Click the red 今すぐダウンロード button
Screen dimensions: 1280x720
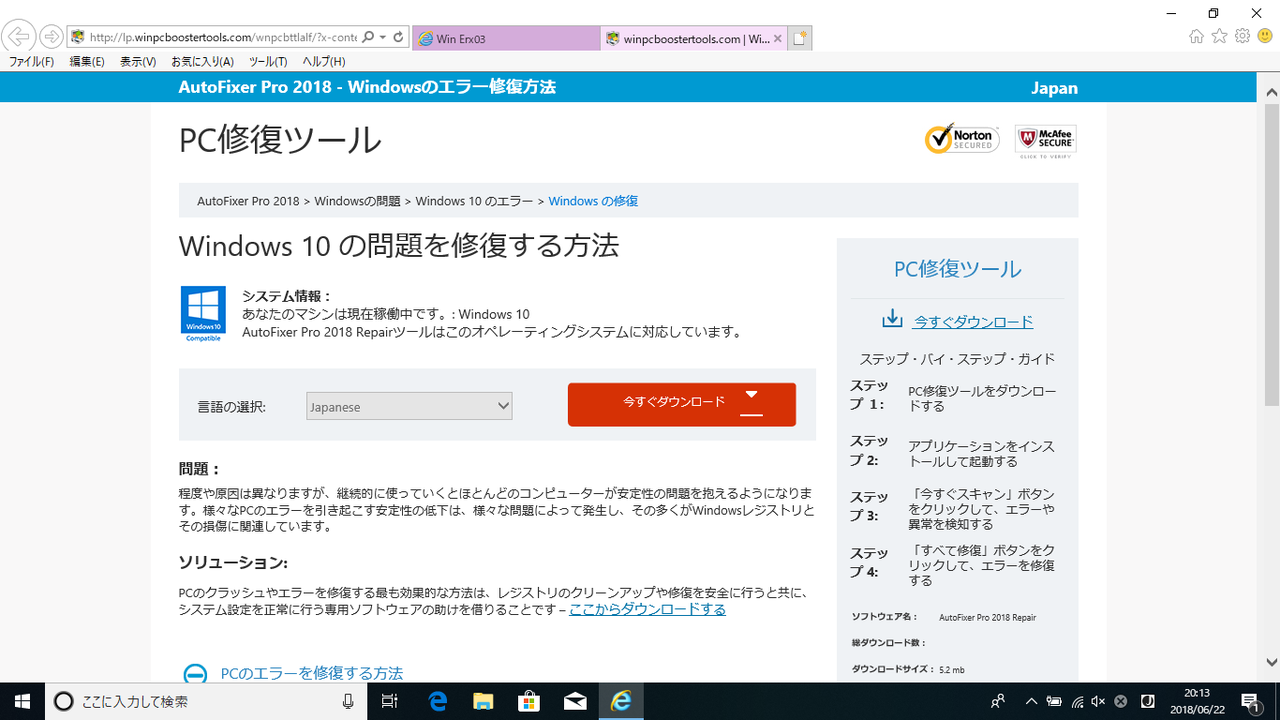[682, 404]
